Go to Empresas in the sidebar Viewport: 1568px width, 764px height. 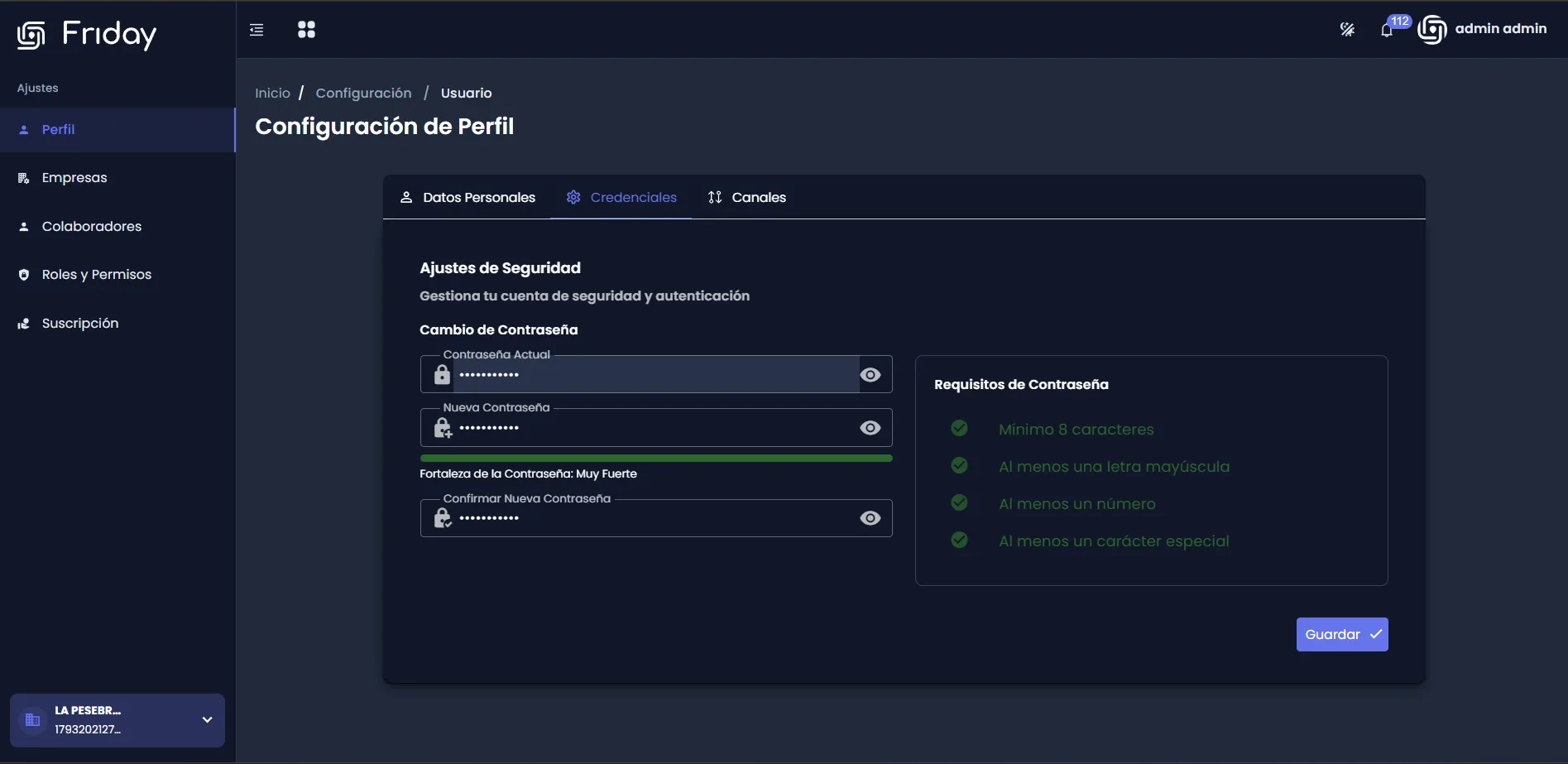tap(117, 178)
